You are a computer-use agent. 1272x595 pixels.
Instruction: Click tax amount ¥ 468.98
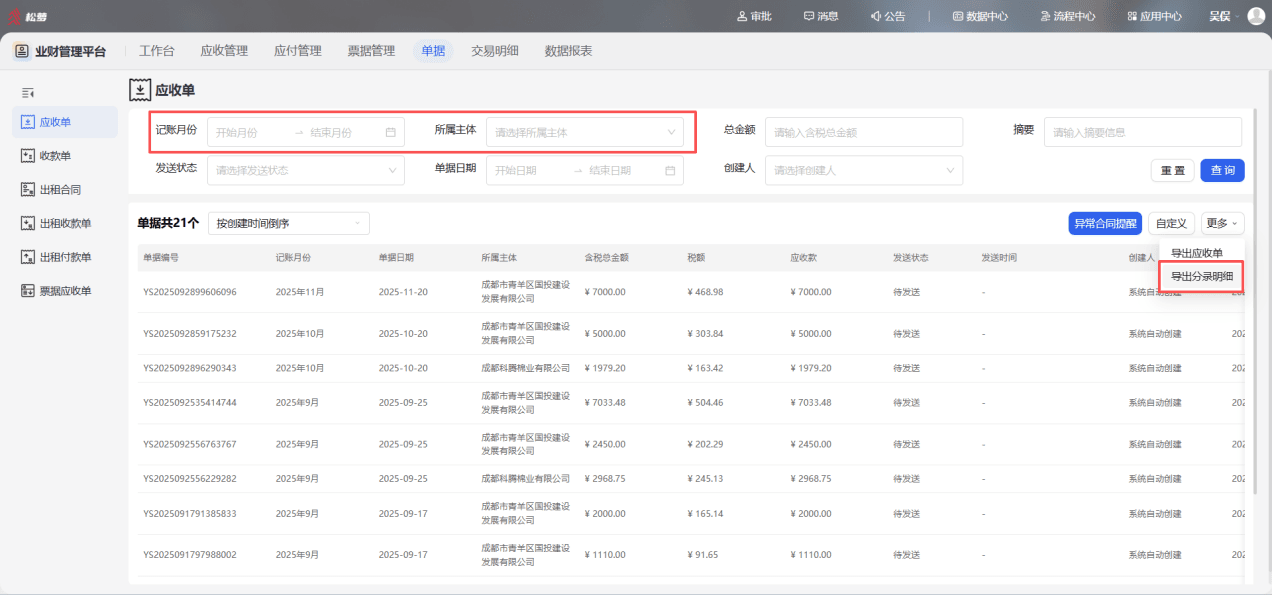(x=705, y=292)
